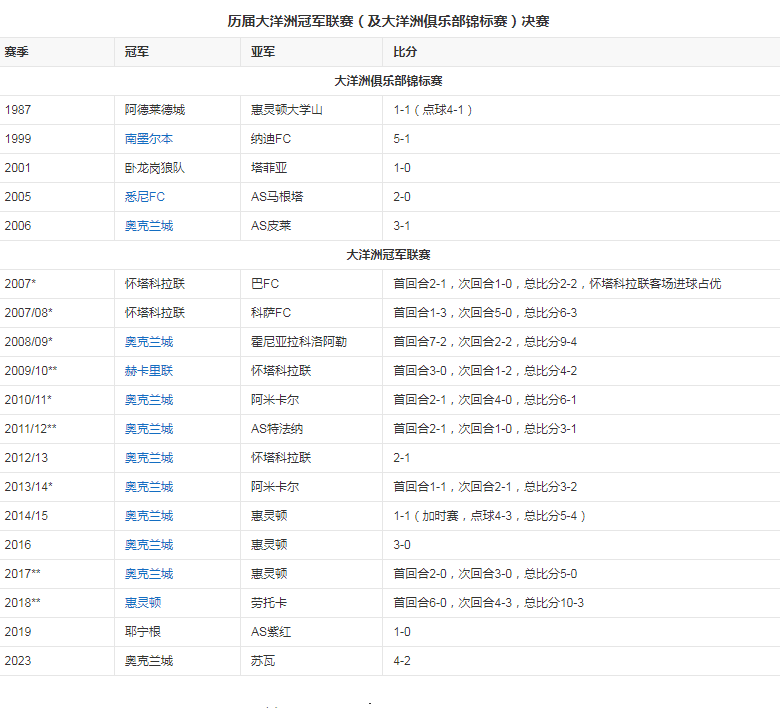The image size is (780, 719).
Task: Click the 冠军 column header
Action: point(137,51)
